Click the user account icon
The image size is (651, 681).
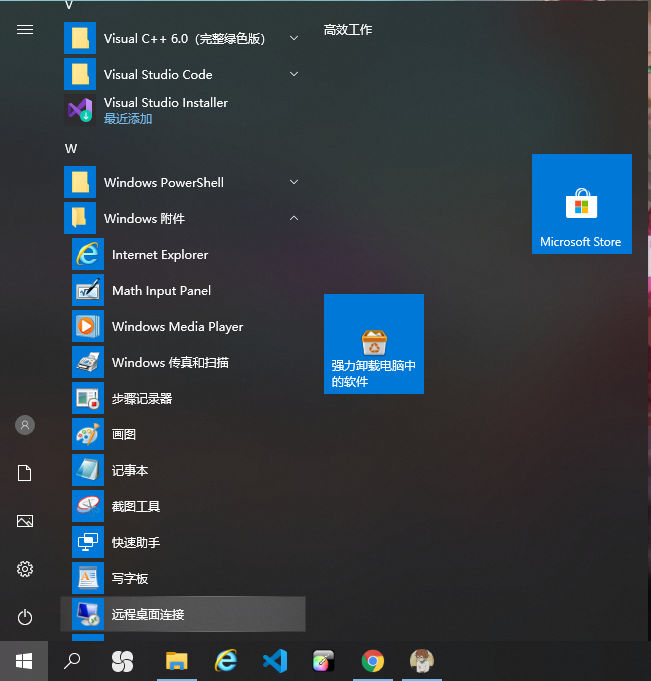(x=25, y=425)
